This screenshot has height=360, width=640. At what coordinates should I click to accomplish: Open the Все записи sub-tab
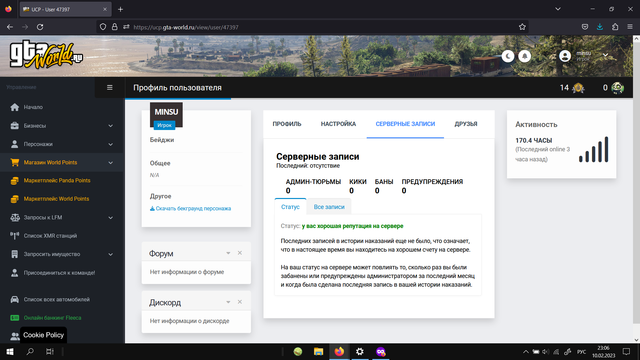coord(329,207)
